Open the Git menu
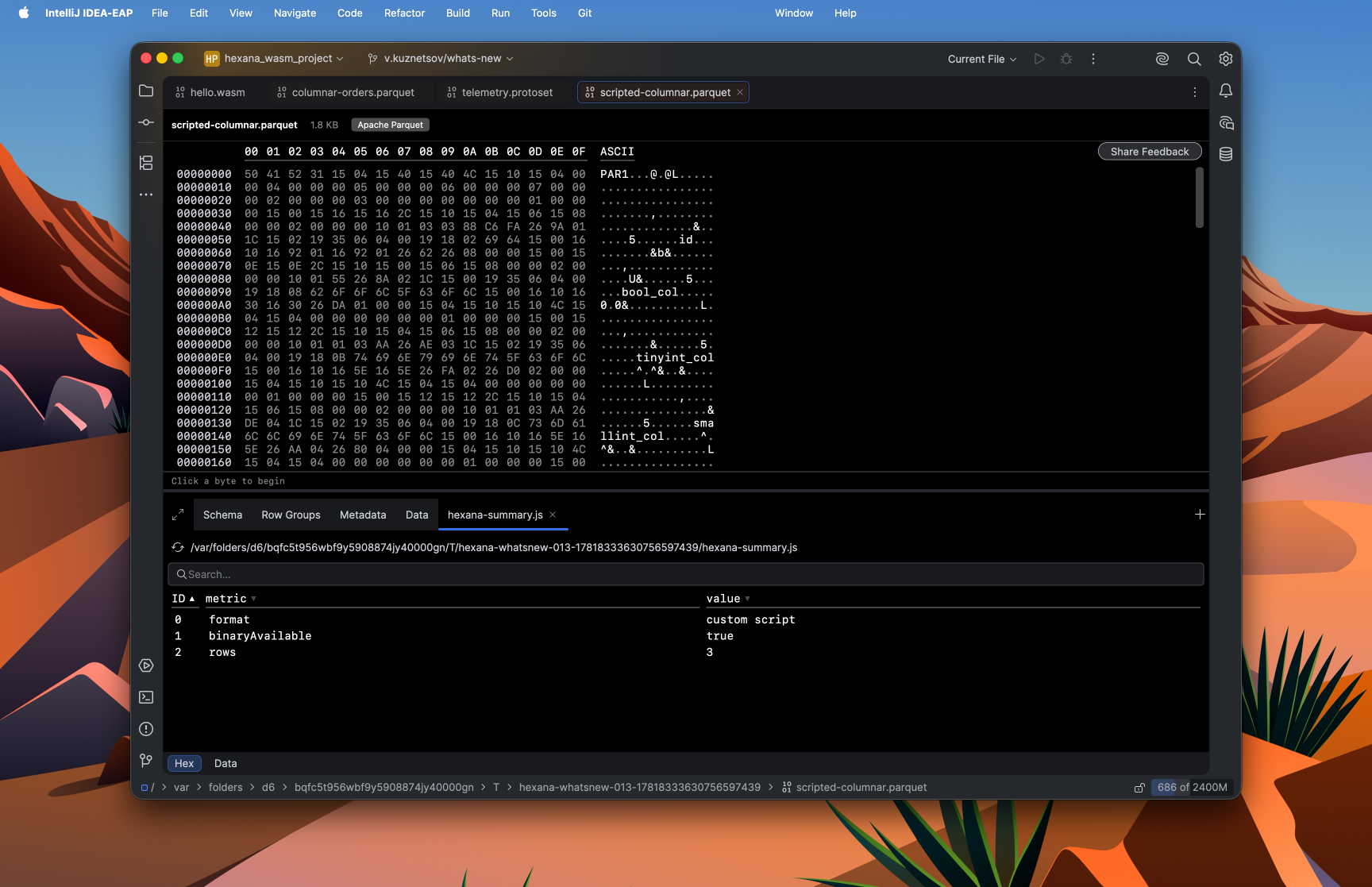This screenshot has height=887, width=1372. 584,13
